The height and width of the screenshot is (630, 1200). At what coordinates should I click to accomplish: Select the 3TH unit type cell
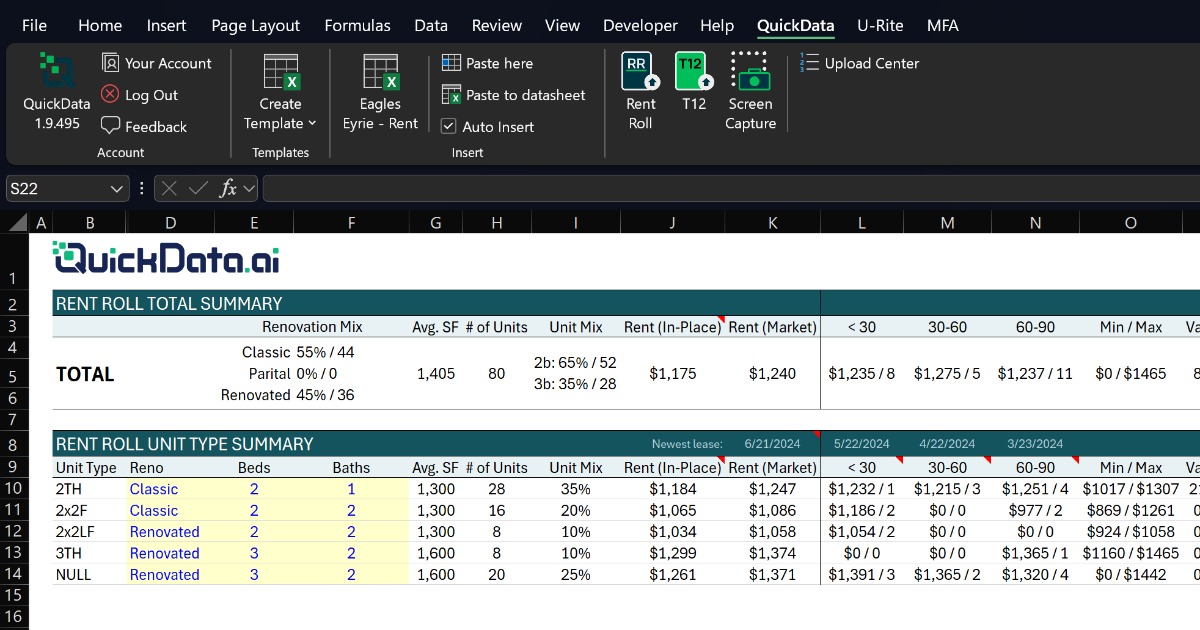click(70, 553)
